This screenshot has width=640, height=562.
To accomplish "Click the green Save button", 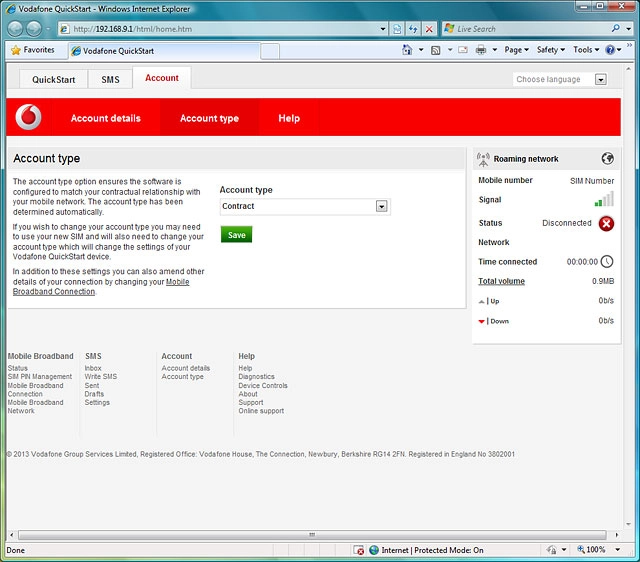I will click(x=236, y=235).
